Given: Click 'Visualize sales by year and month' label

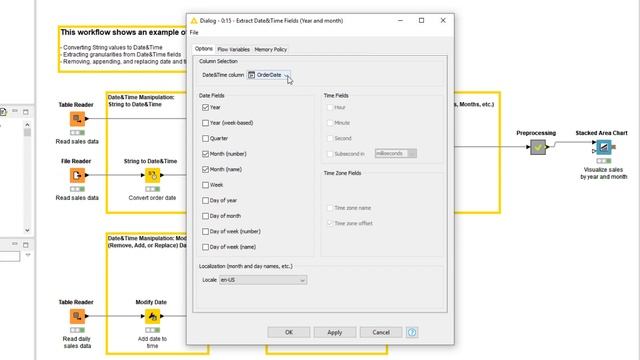Looking at the screenshot, I should coord(604,173).
